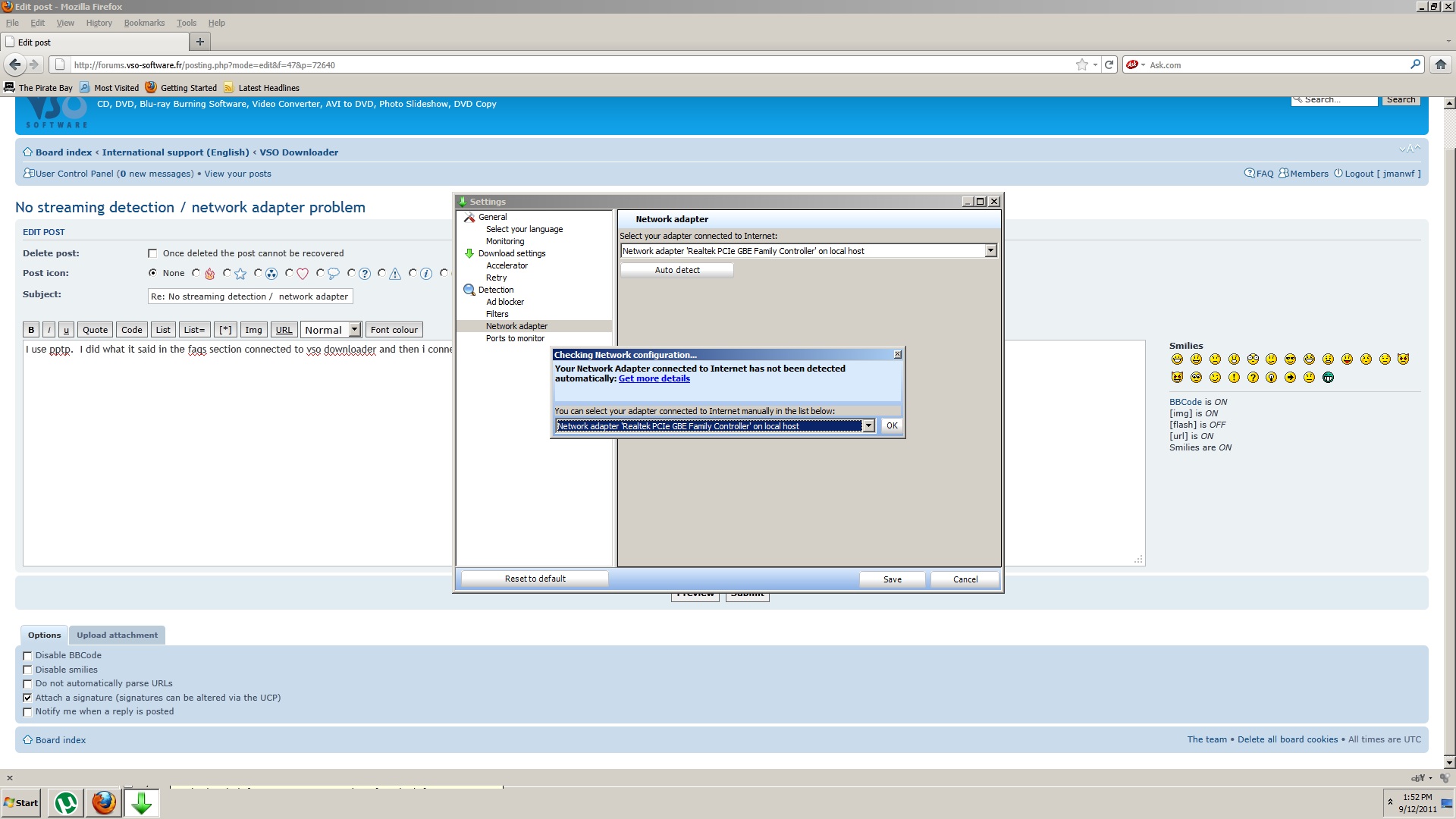Choose the star post icon radio
Screen dimensions: 1456x819
[x=227, y=273]
